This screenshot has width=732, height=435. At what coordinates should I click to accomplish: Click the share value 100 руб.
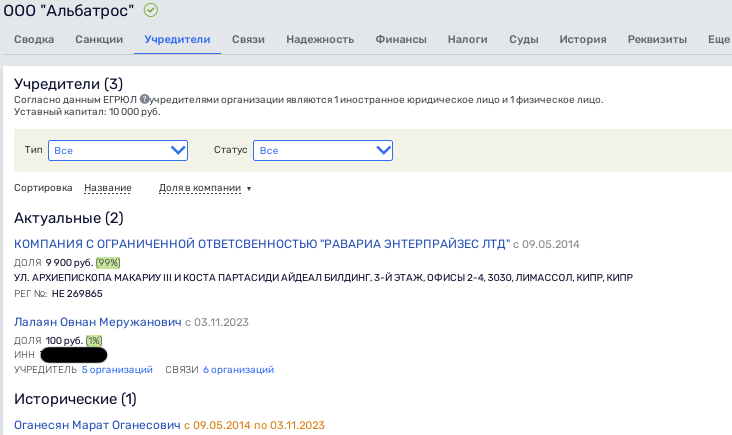[x=64, y=341]
